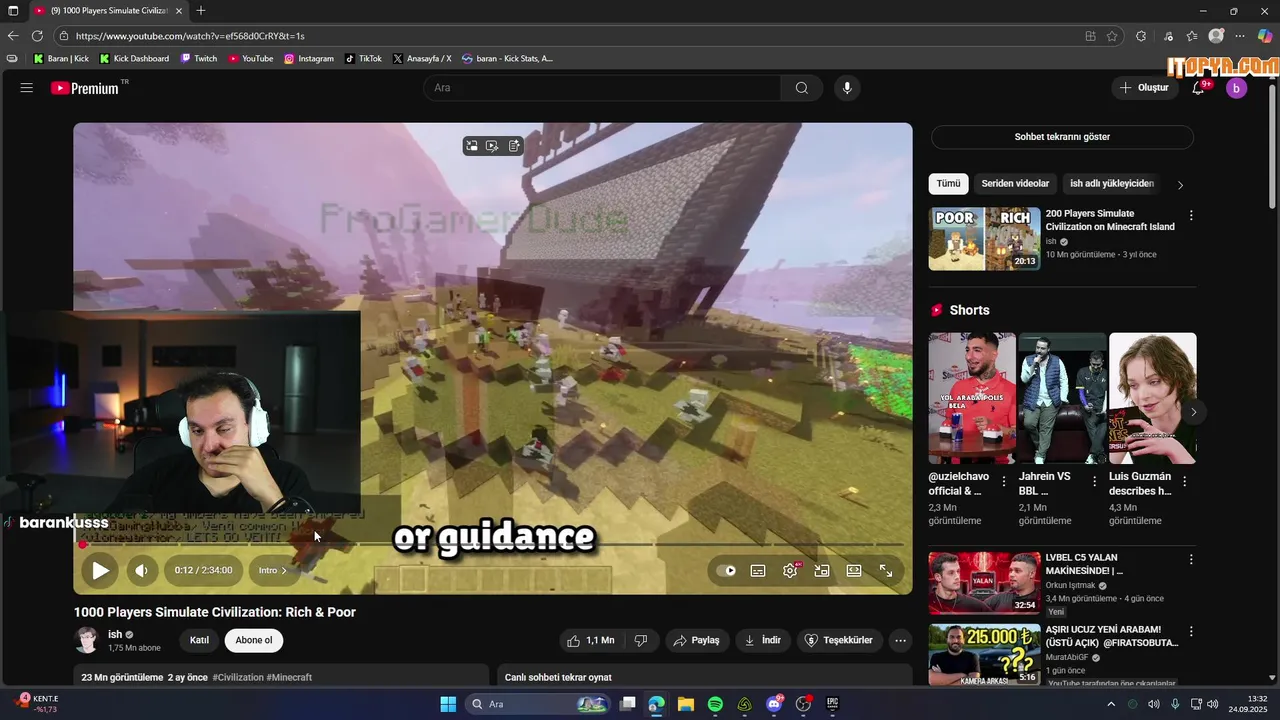Open Baran | Kick bookmark
Viewport: 1280px width, 720px height.
click(x=61, y=58)
